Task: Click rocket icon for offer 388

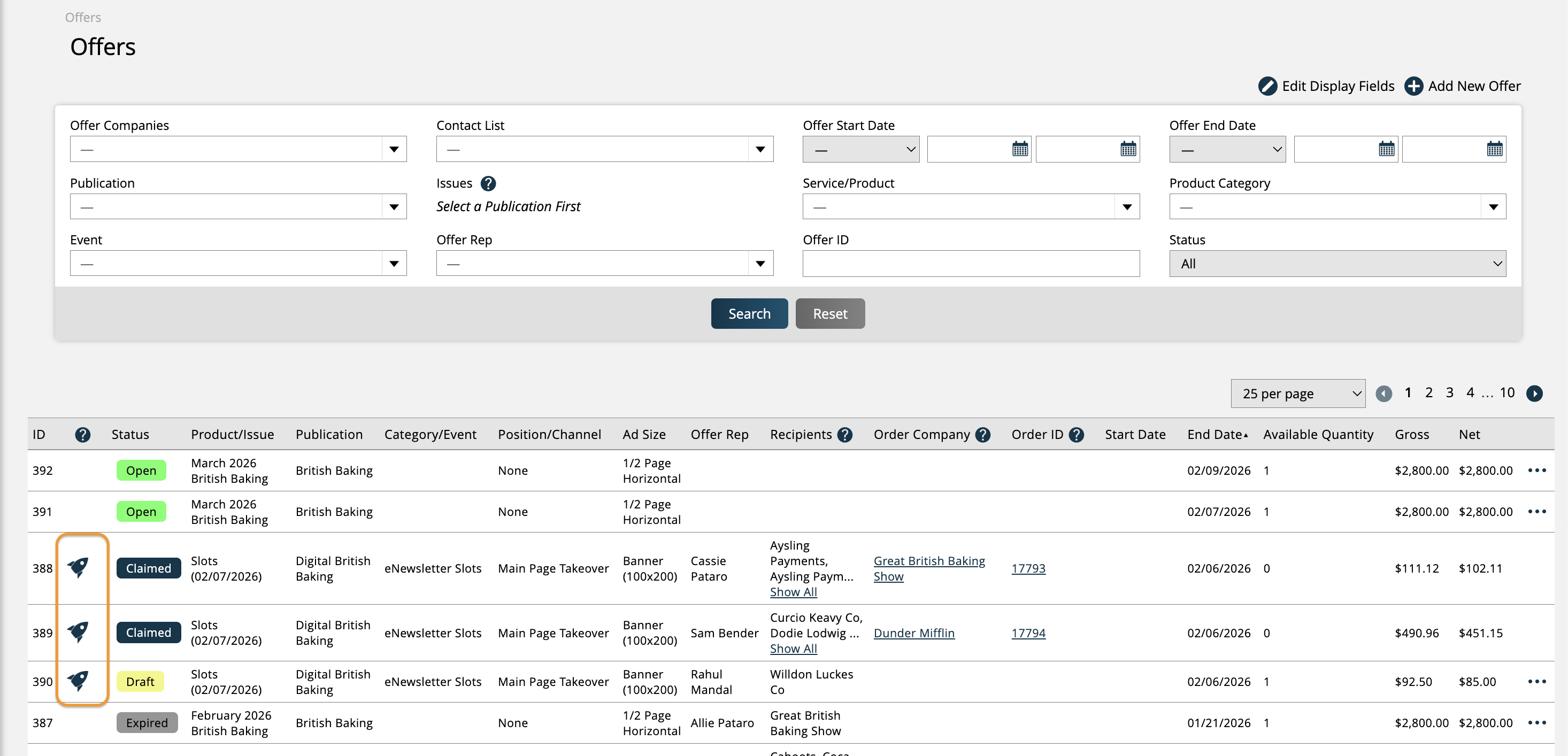Action: click(79, 567)
